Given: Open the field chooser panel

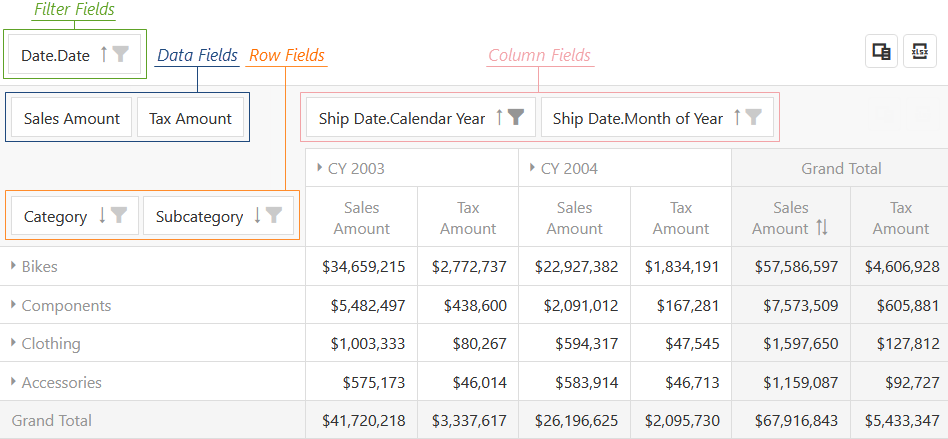Looking at the screenshot, I should click(881, 52).
